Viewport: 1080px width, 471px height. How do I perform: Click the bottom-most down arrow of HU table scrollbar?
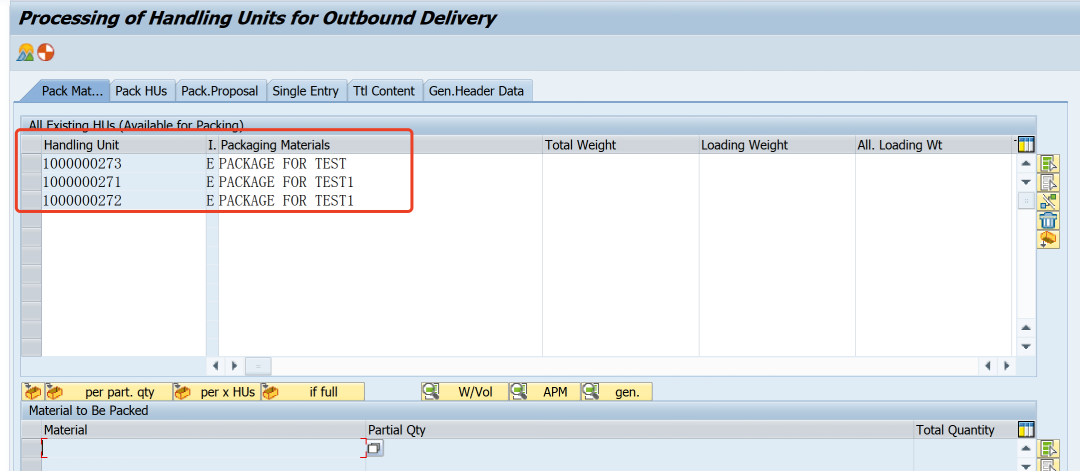point(1026,346)
